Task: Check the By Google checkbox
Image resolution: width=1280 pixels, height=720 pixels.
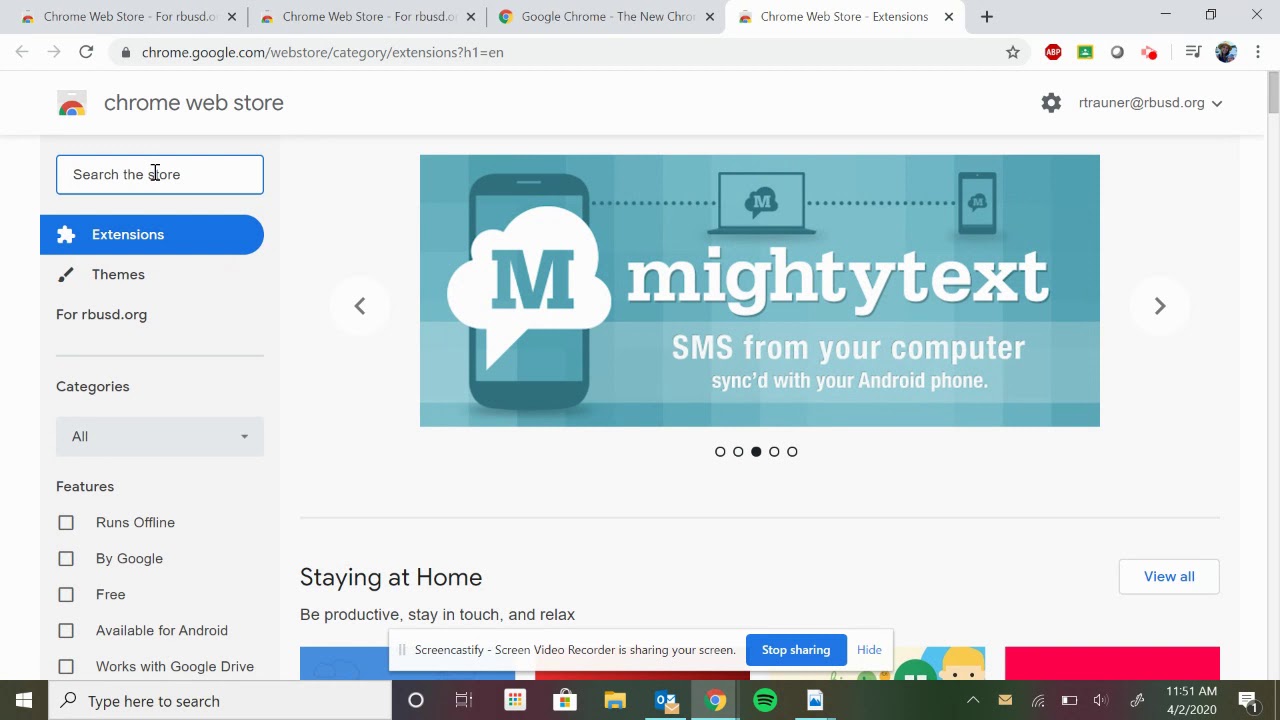Action: coord(66,558)
